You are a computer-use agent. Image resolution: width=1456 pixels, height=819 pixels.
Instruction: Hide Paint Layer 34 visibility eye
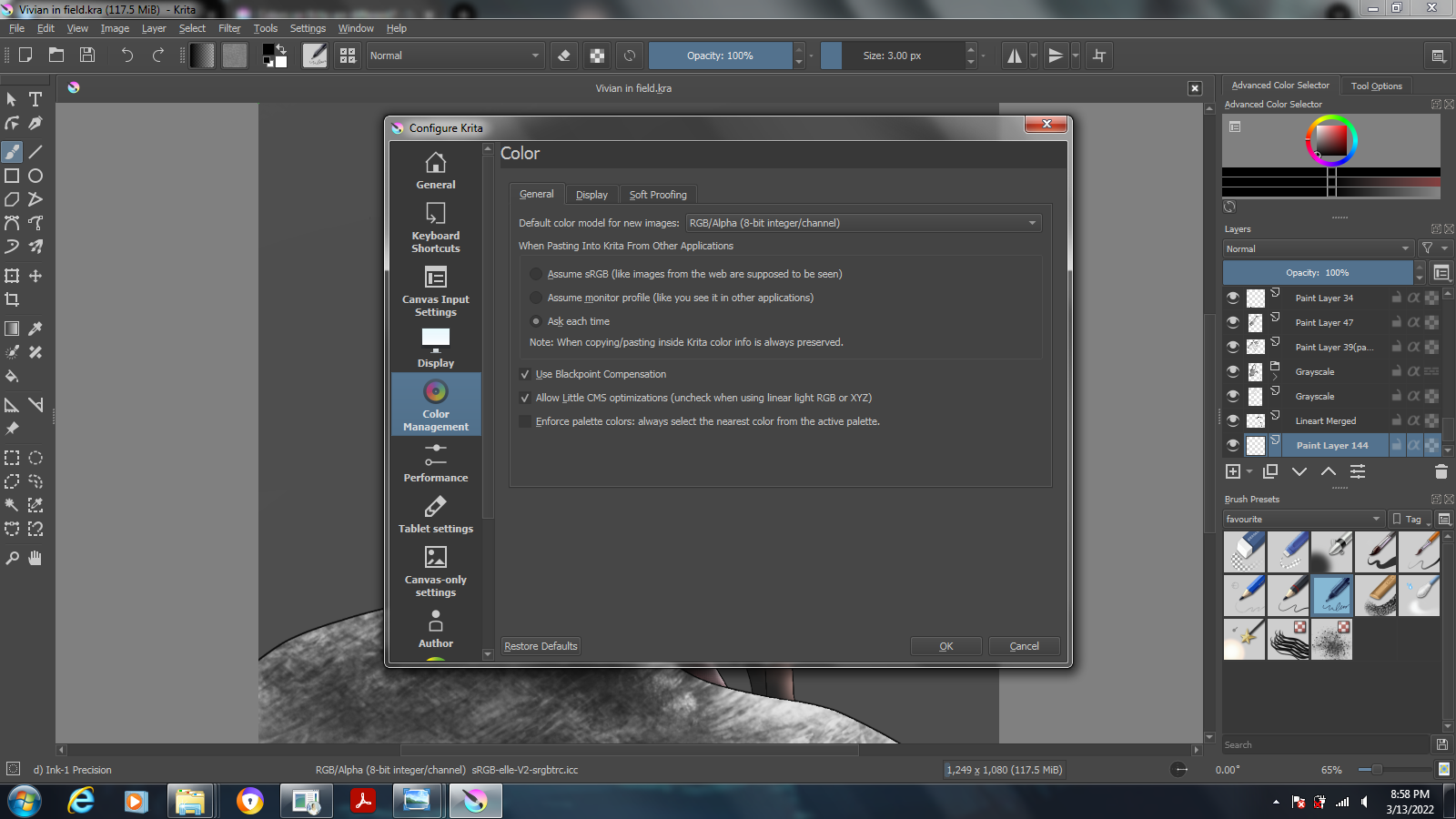pos(1233,298)
